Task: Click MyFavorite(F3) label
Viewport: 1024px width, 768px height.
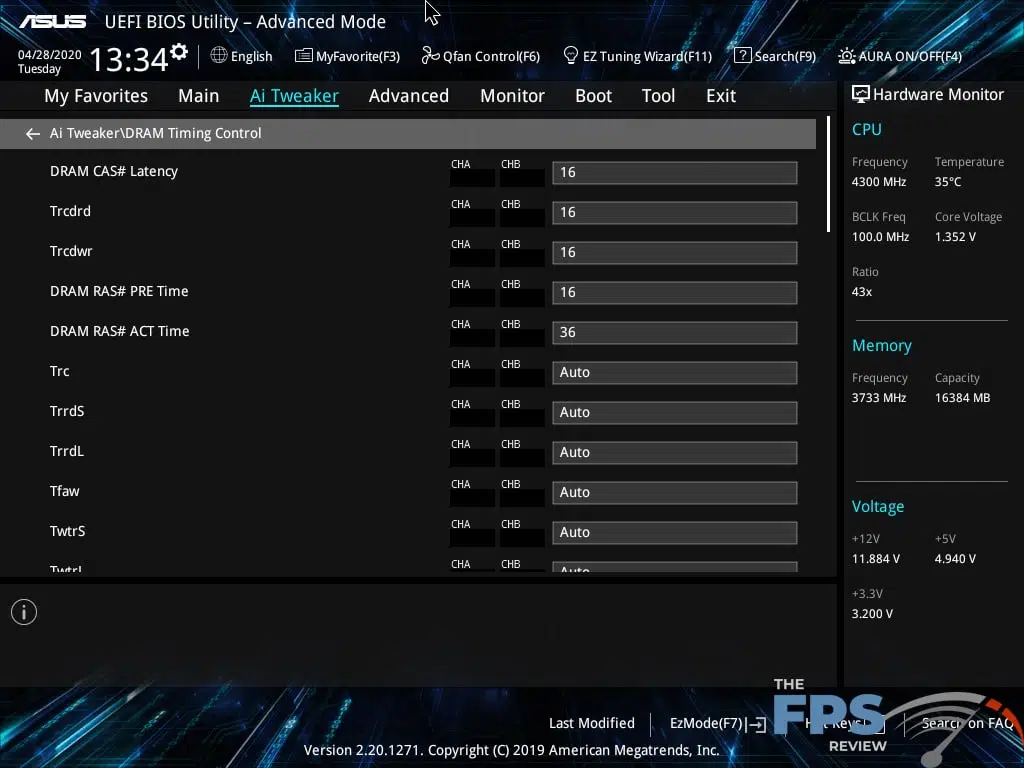Action: click(x=358, y=56)
